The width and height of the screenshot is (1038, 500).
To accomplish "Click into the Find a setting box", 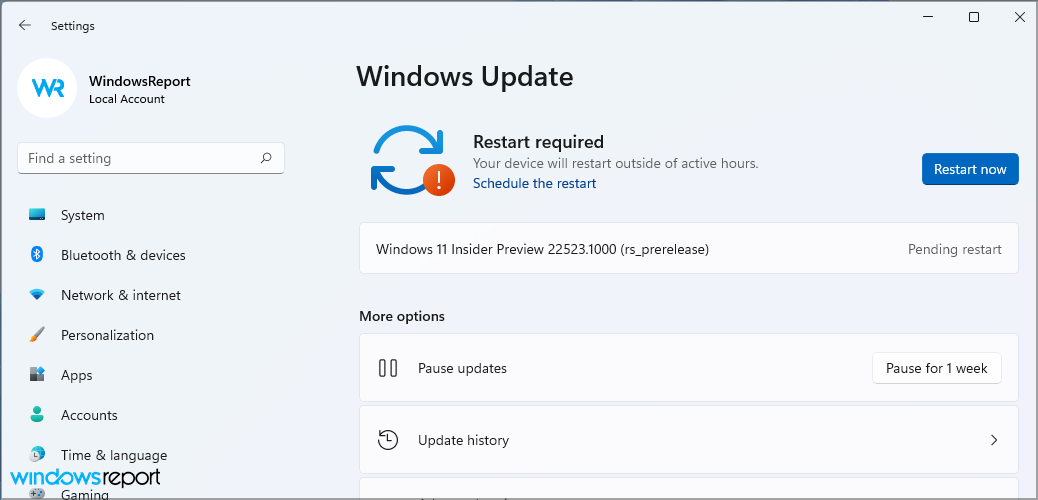I will pyautogui.click(x=151, y=158).
